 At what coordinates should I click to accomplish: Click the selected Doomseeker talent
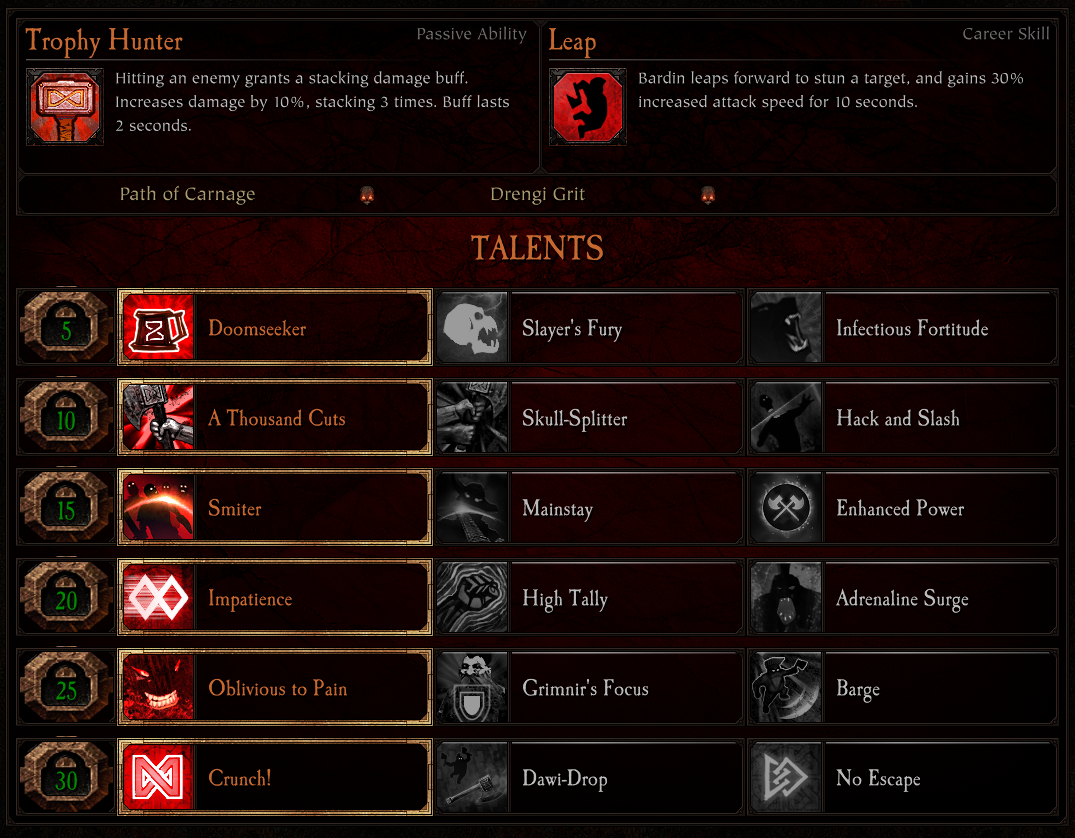275,328
